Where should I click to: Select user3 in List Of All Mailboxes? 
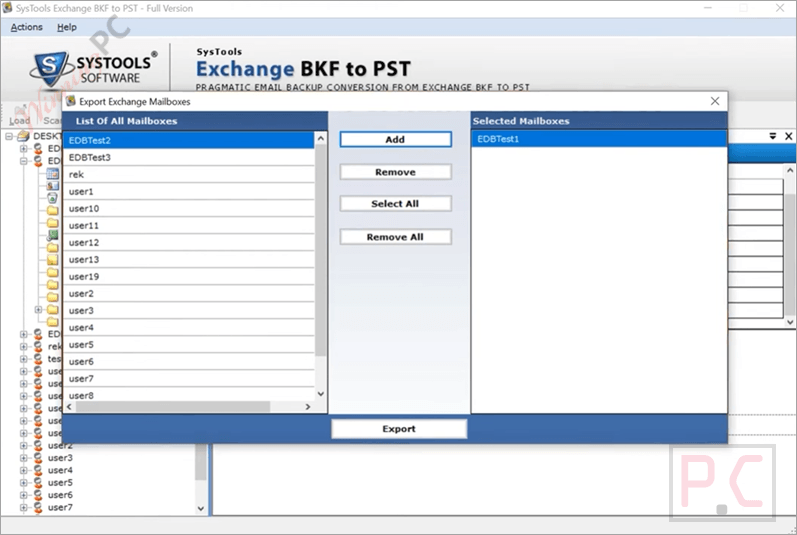coord(189,311)
